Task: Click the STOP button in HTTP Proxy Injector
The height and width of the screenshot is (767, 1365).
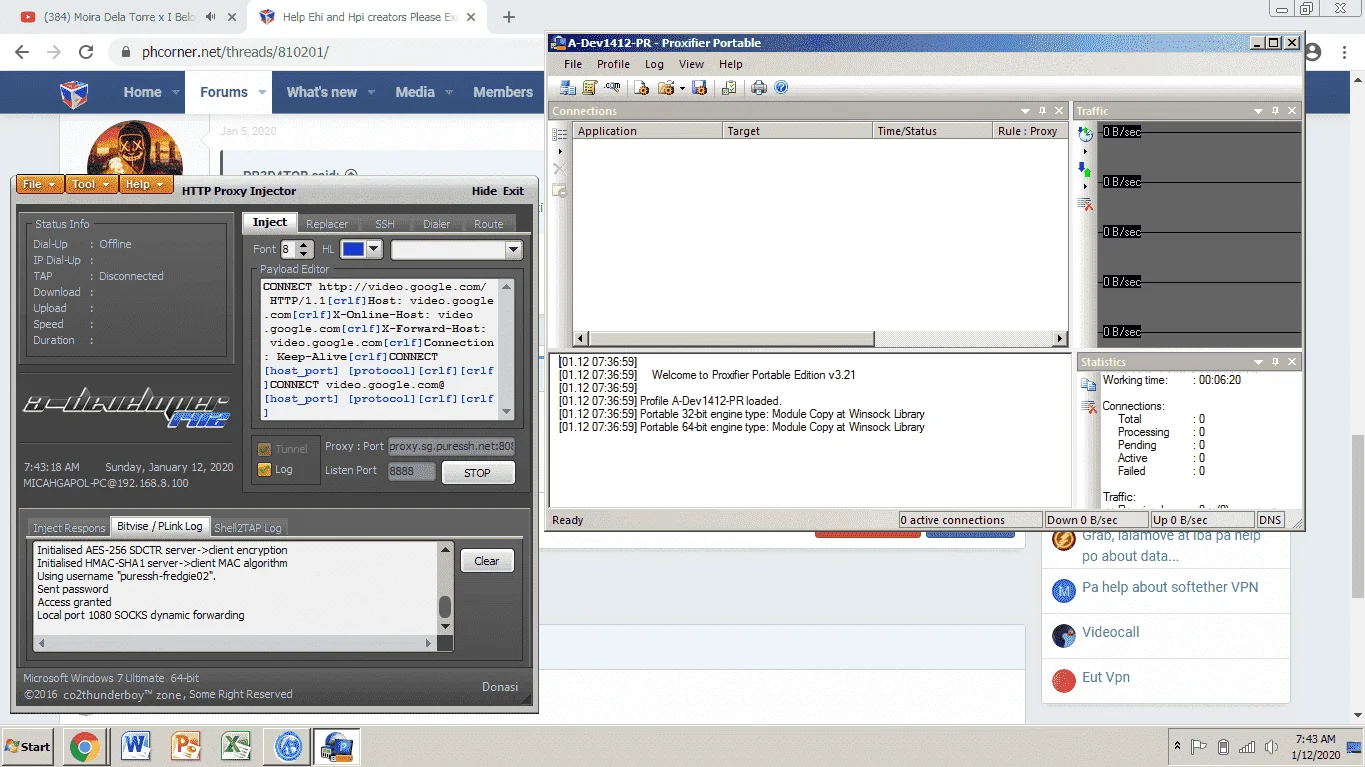Action: (x=478, y=473)
